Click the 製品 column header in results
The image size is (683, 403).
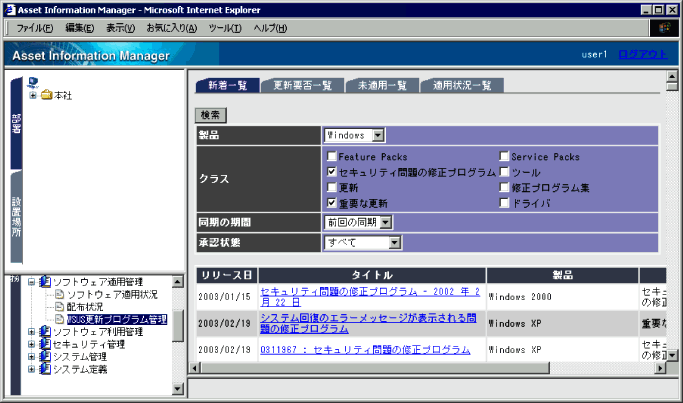point(562,275)
